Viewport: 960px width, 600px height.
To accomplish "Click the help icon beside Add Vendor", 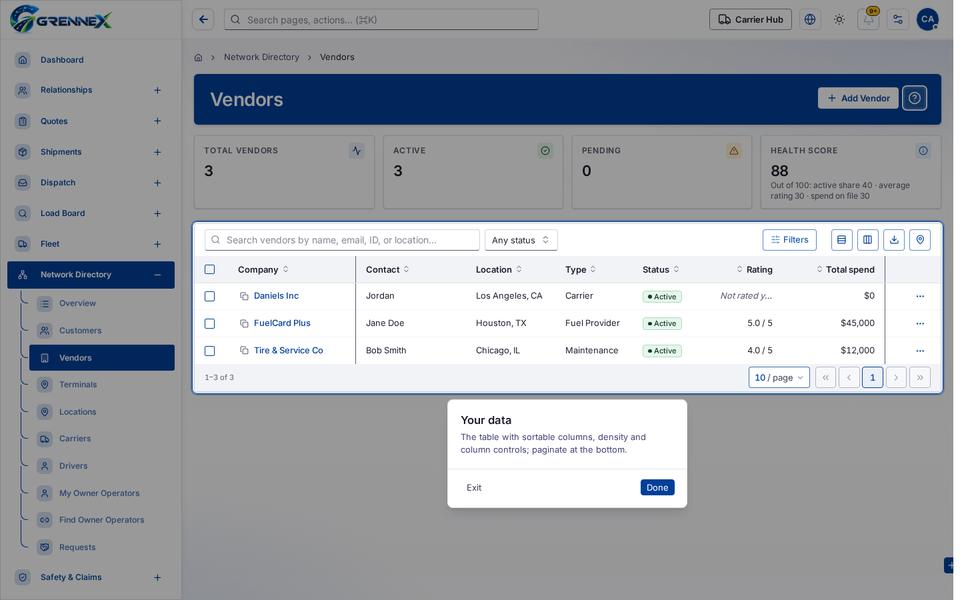I will 914,98.
